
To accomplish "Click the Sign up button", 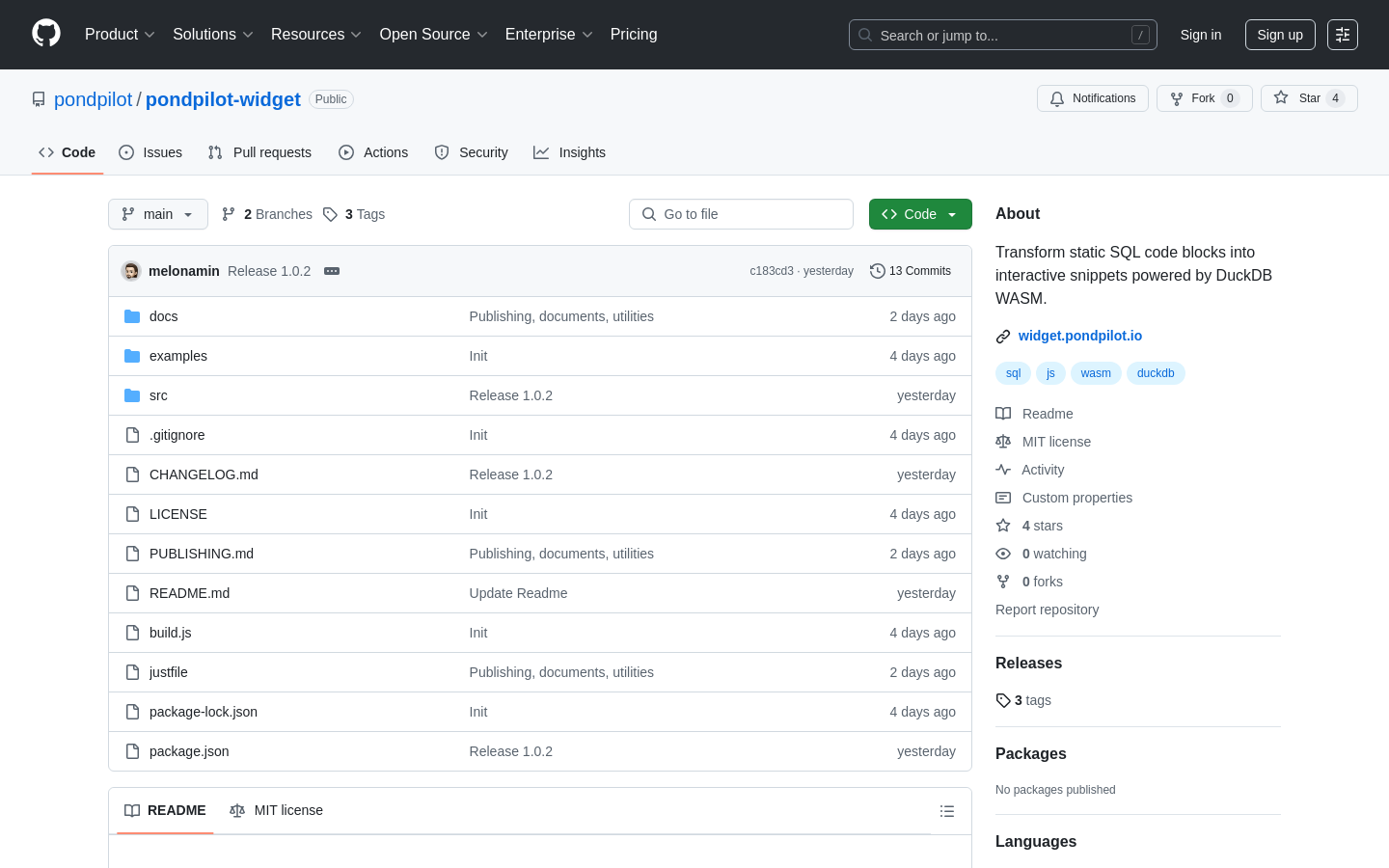I will click(1280, 35).
